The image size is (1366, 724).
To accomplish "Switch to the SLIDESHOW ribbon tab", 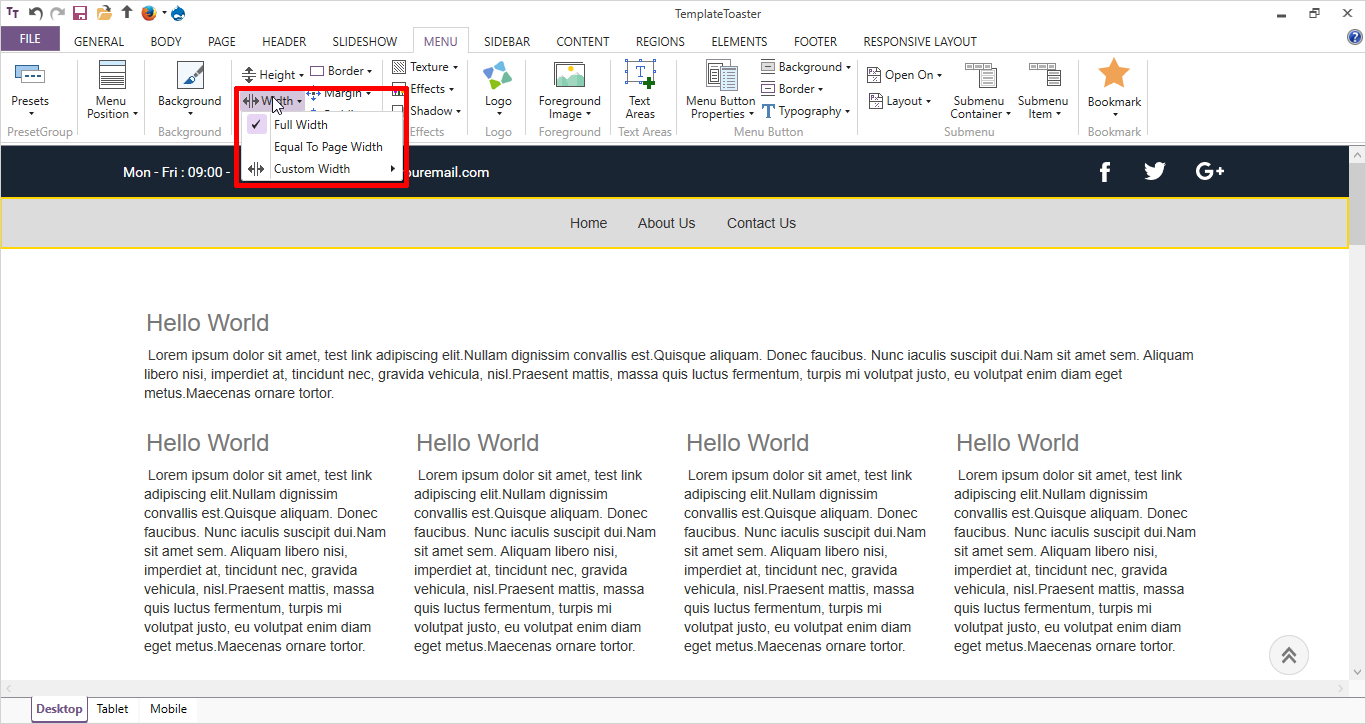I will [x=365, y=42].
